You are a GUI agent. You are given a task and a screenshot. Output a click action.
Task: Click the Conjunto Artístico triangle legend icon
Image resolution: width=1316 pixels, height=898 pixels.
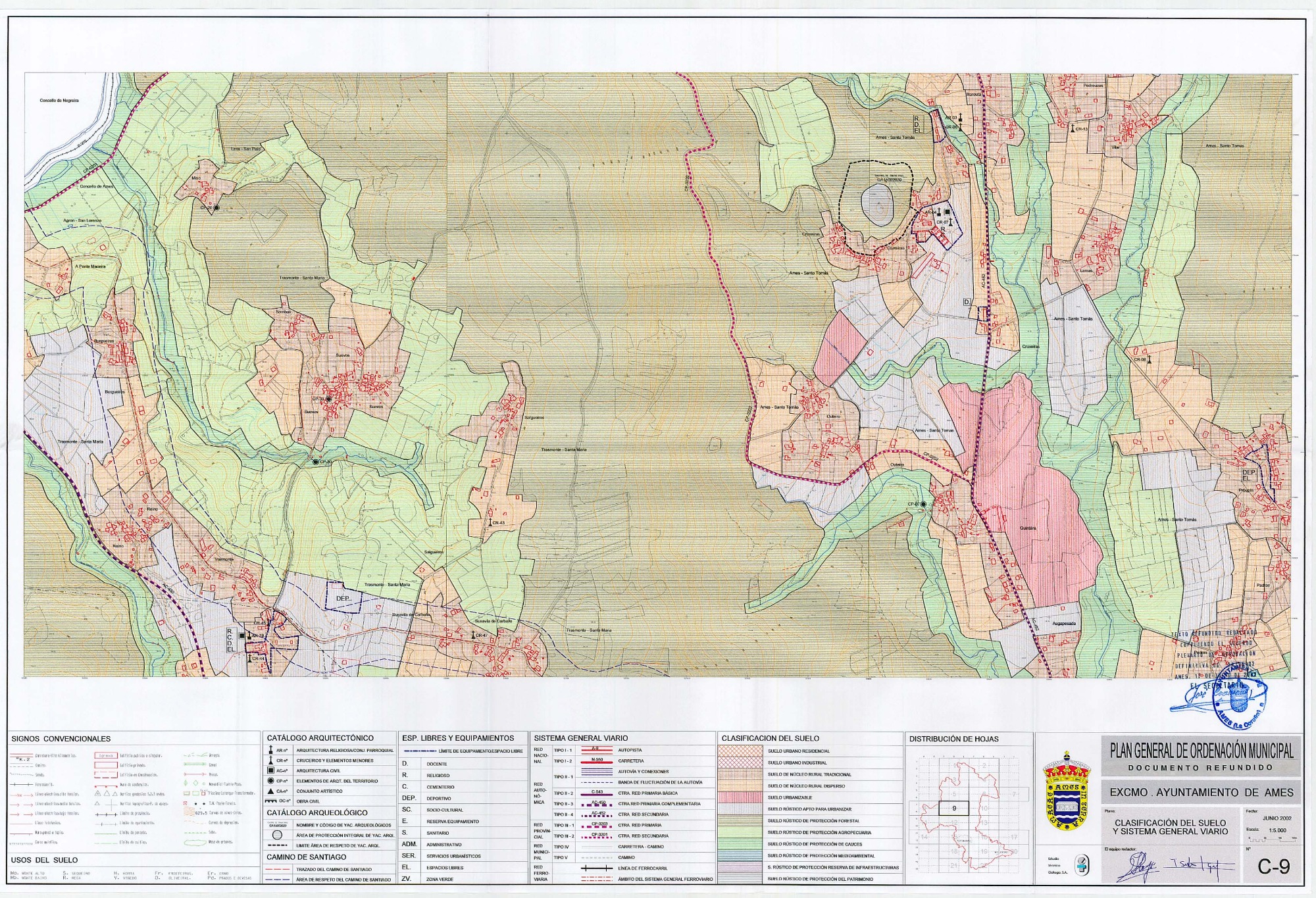270,791
